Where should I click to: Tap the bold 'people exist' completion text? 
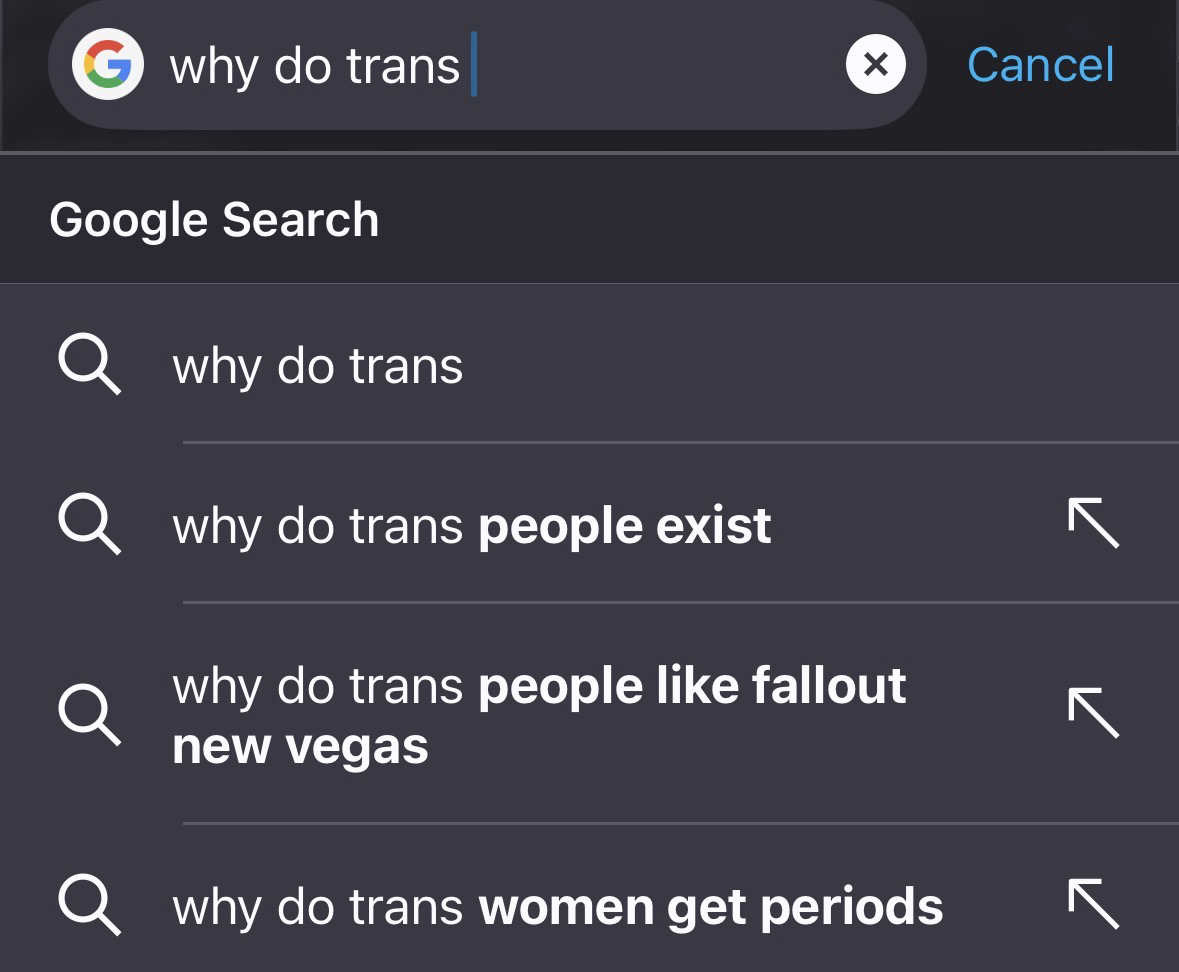pos(625,526)
